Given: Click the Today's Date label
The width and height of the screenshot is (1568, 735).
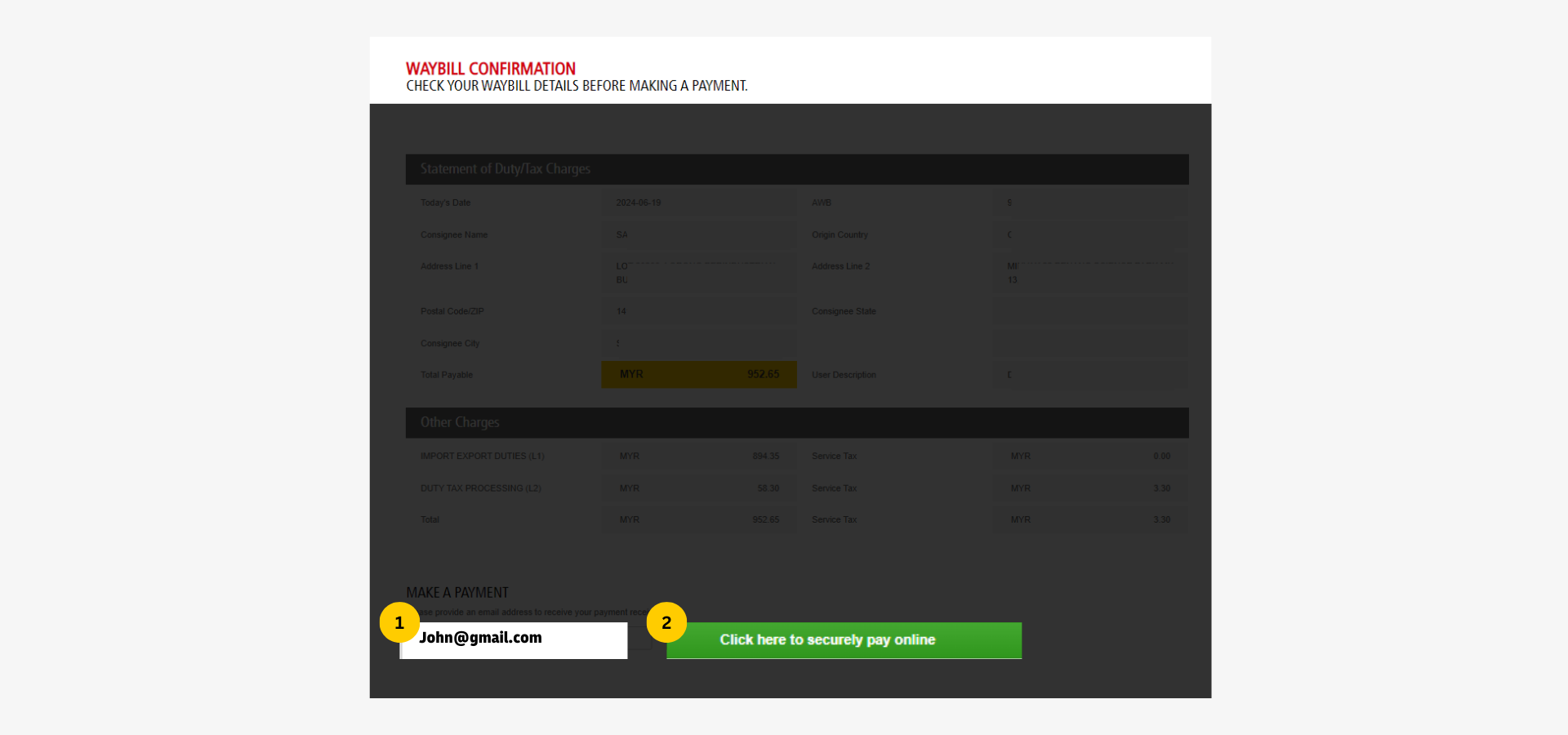Looking at the screenshot, I should [445, 203].
